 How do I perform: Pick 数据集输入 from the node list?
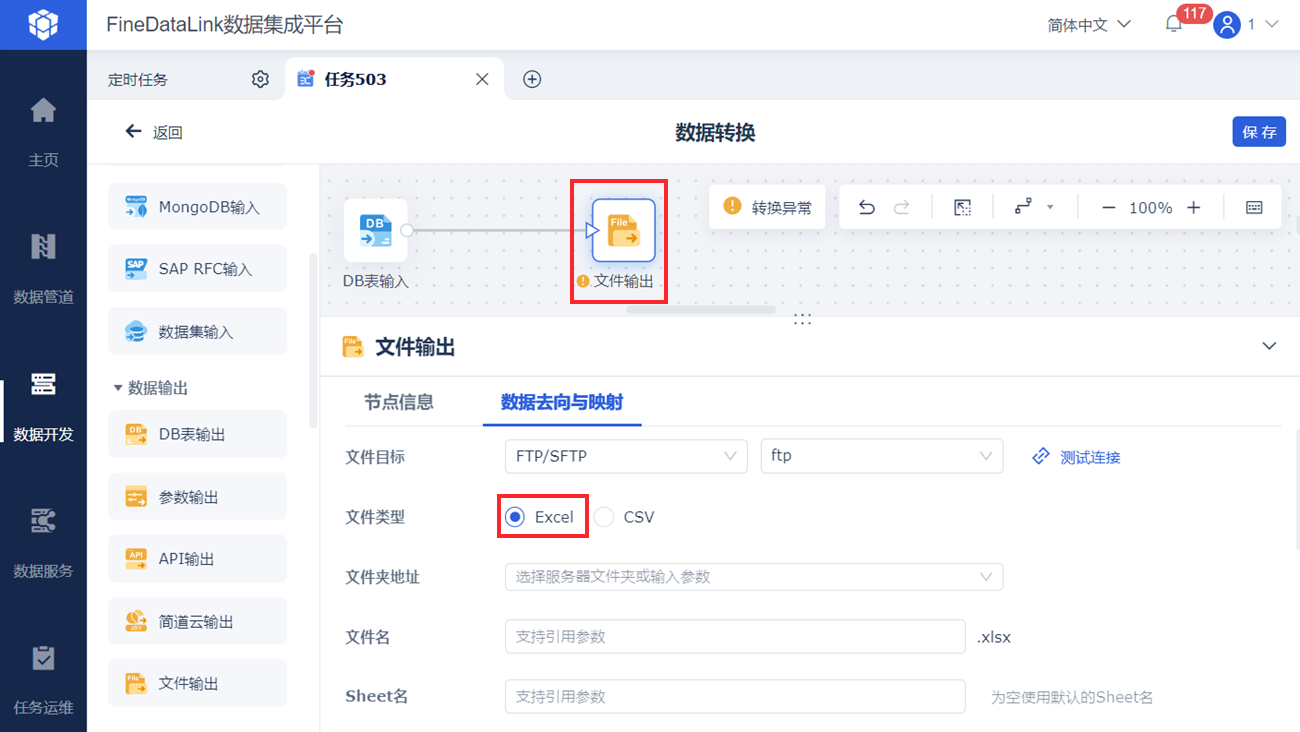pyautogui.click(x=197, y=331)
